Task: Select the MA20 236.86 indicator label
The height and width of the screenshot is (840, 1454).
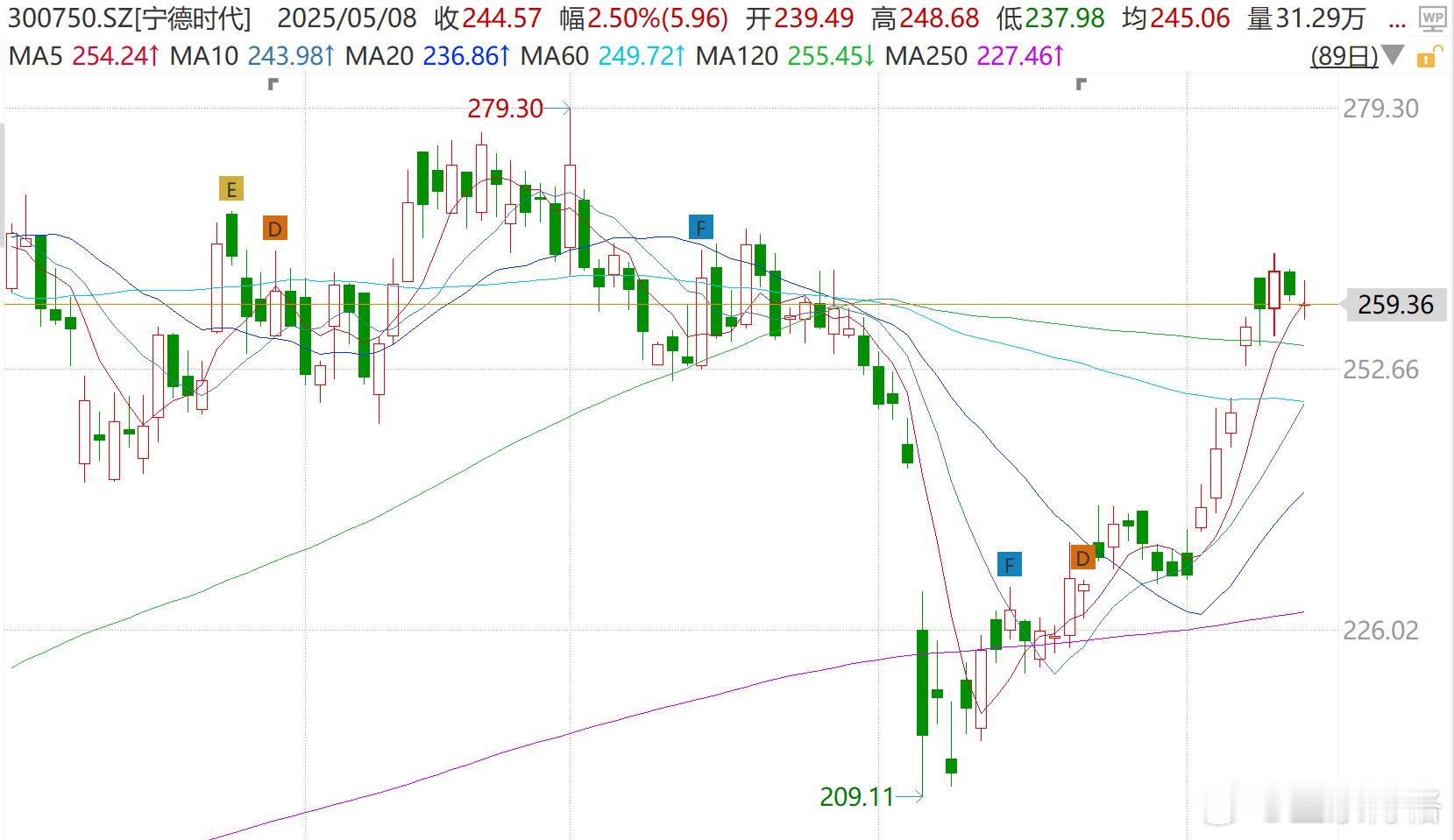Action: pyautogui.click(x=428, y=57)
